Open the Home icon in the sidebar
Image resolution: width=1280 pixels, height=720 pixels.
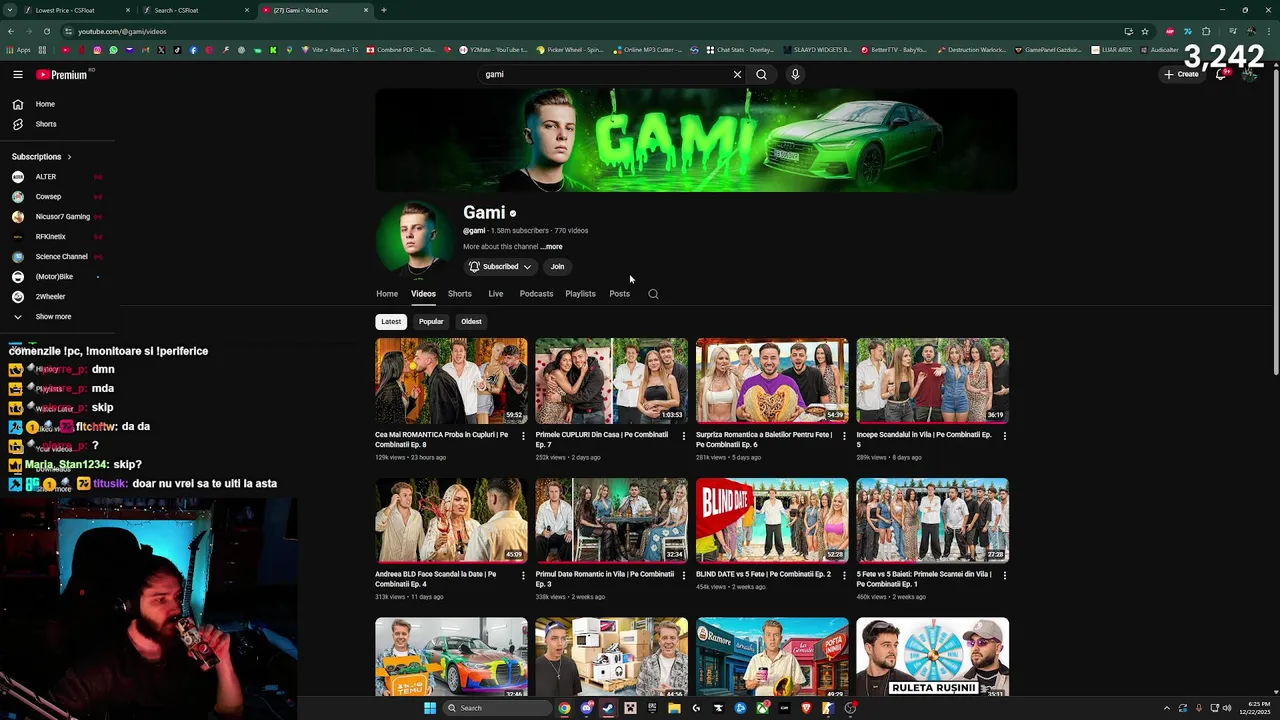18,104
